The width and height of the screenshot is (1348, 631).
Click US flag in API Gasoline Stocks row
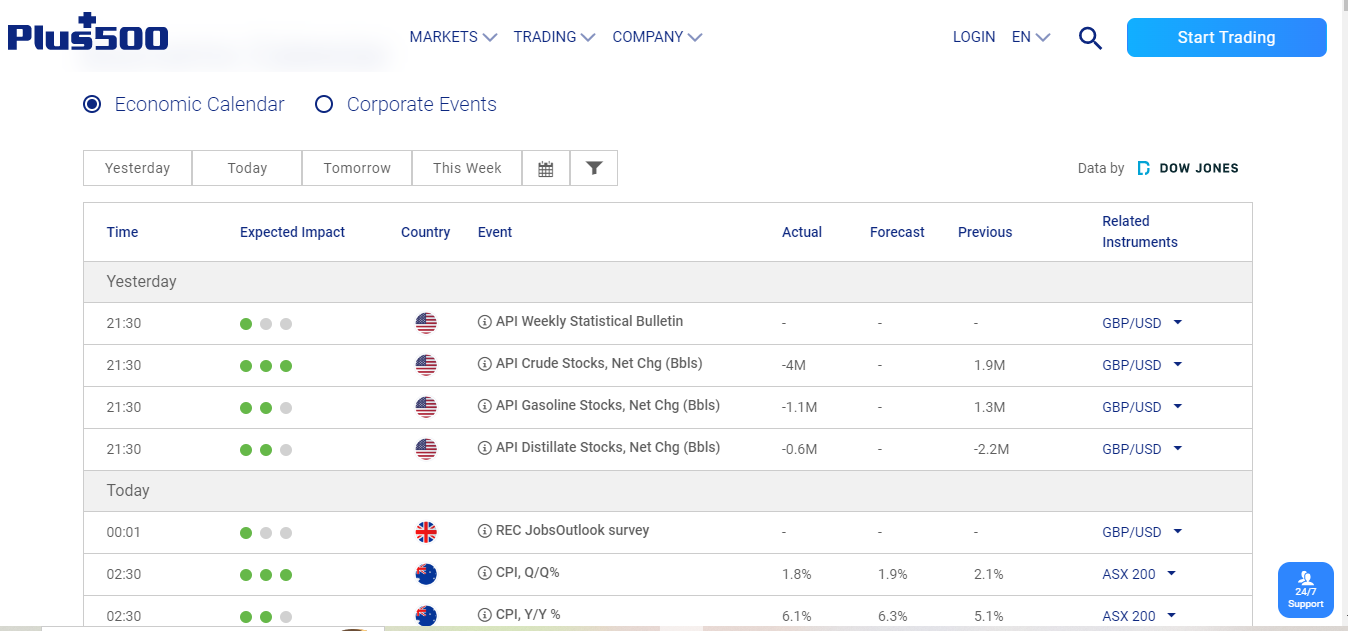[x=426, y=407]
